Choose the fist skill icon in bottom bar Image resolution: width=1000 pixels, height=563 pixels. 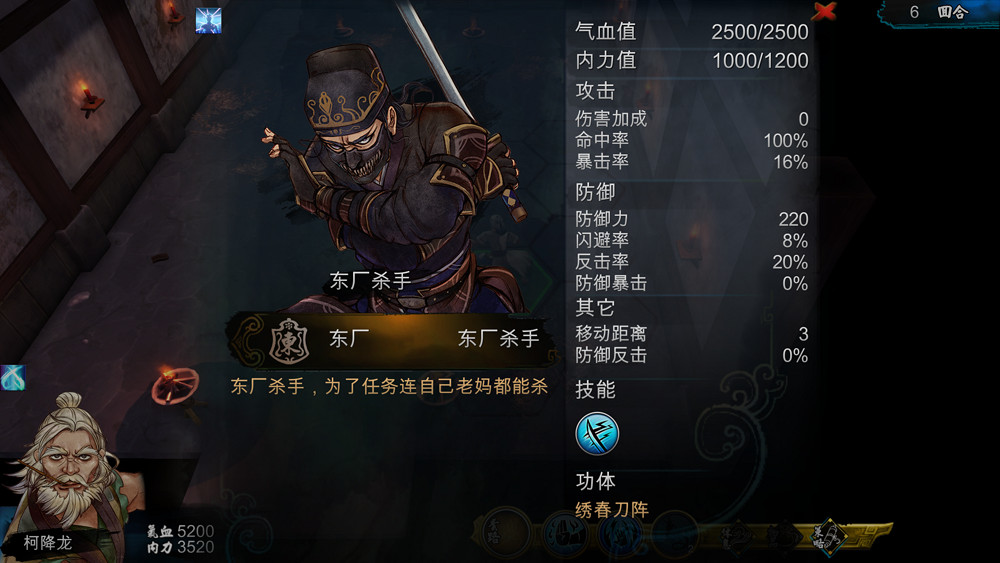(x=566, y=534)
